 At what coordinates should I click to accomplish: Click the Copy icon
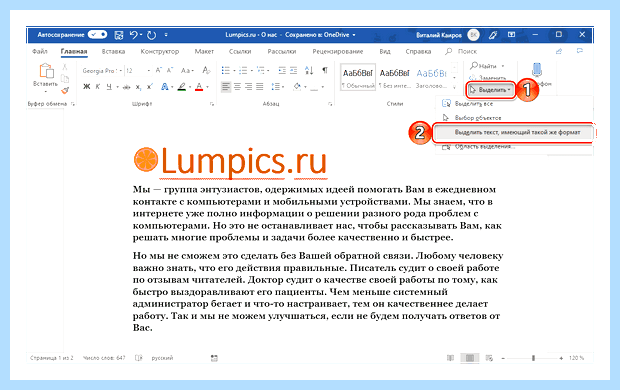(x=65, y=79)
